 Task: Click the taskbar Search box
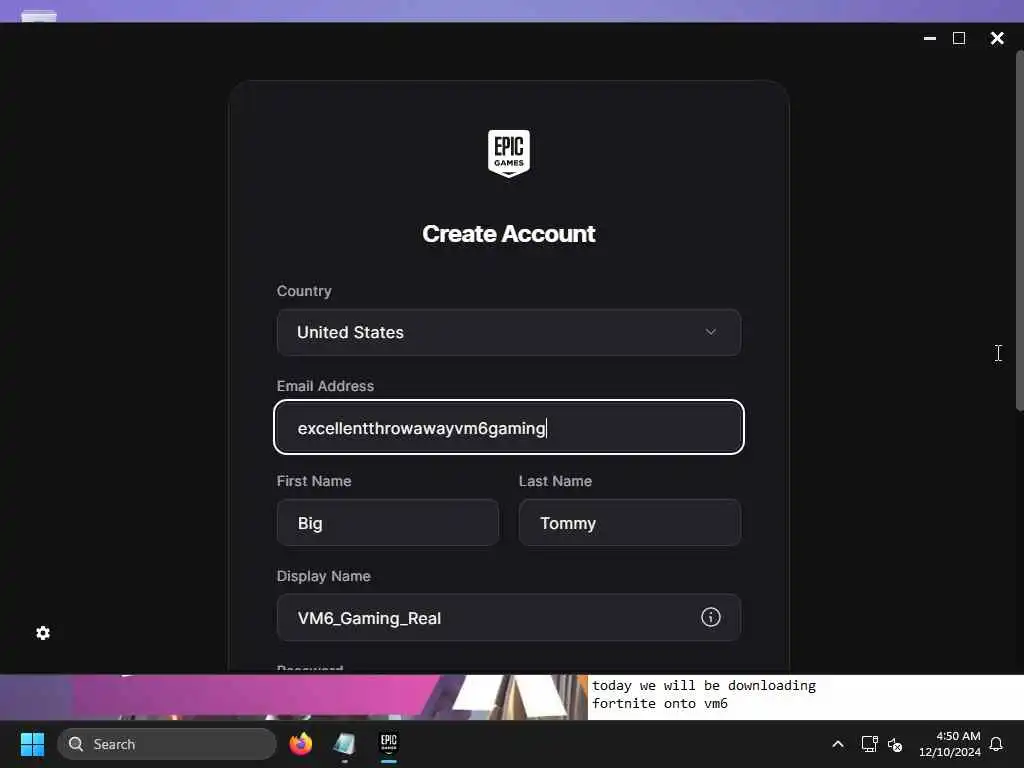(x=167, y=744)
